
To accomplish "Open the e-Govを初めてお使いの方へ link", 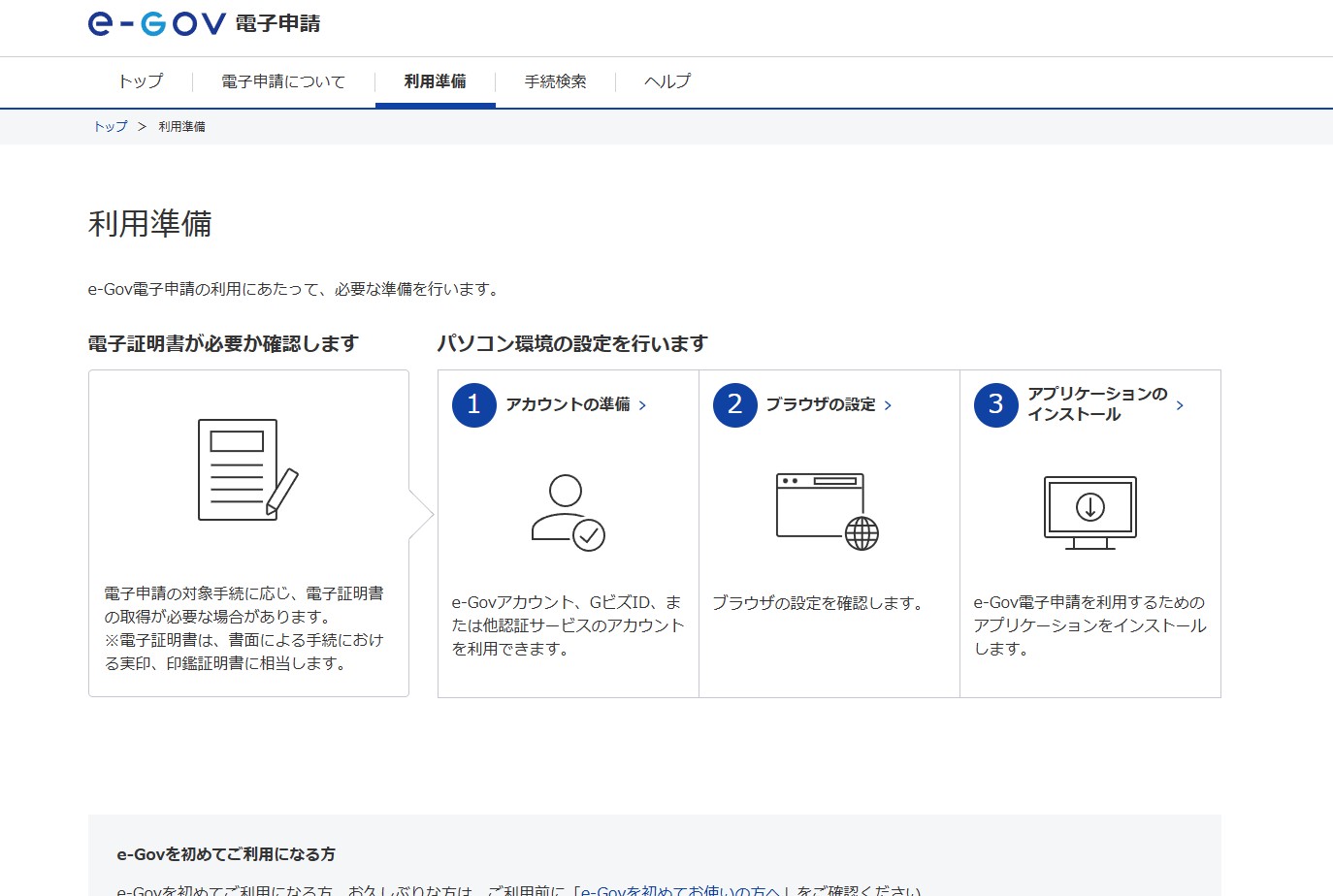I will (x=680, y=890).
